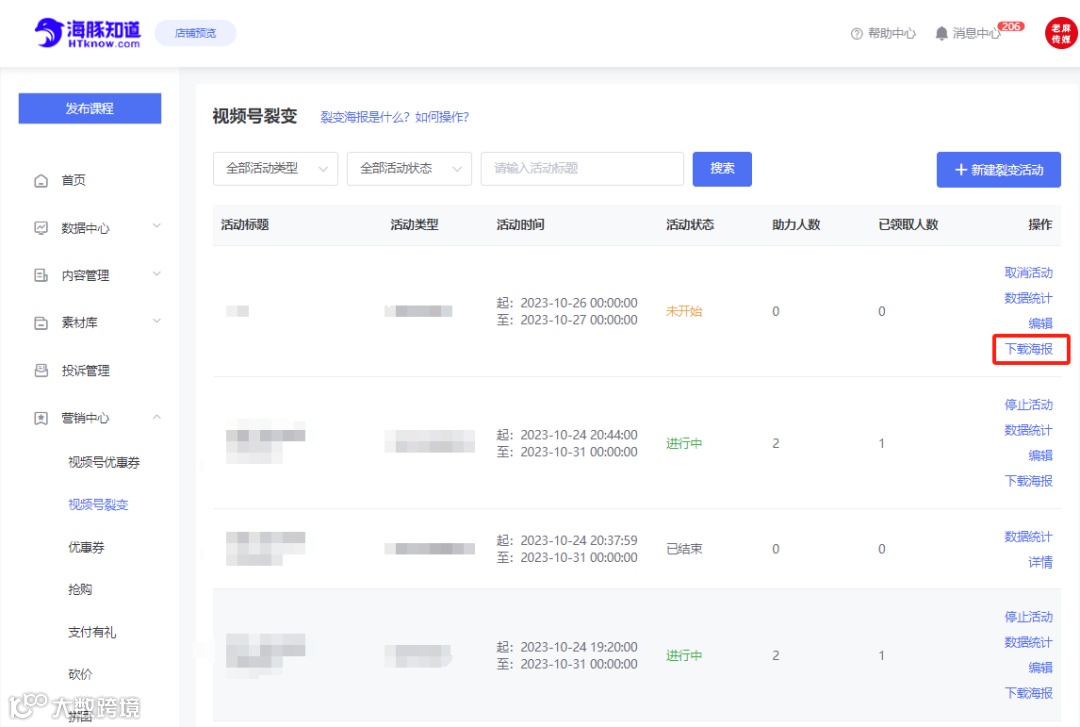Click 数据统计 for the 2023-10-26 activity
This screenshot has width=1080, height=727.
(1028, 298)
